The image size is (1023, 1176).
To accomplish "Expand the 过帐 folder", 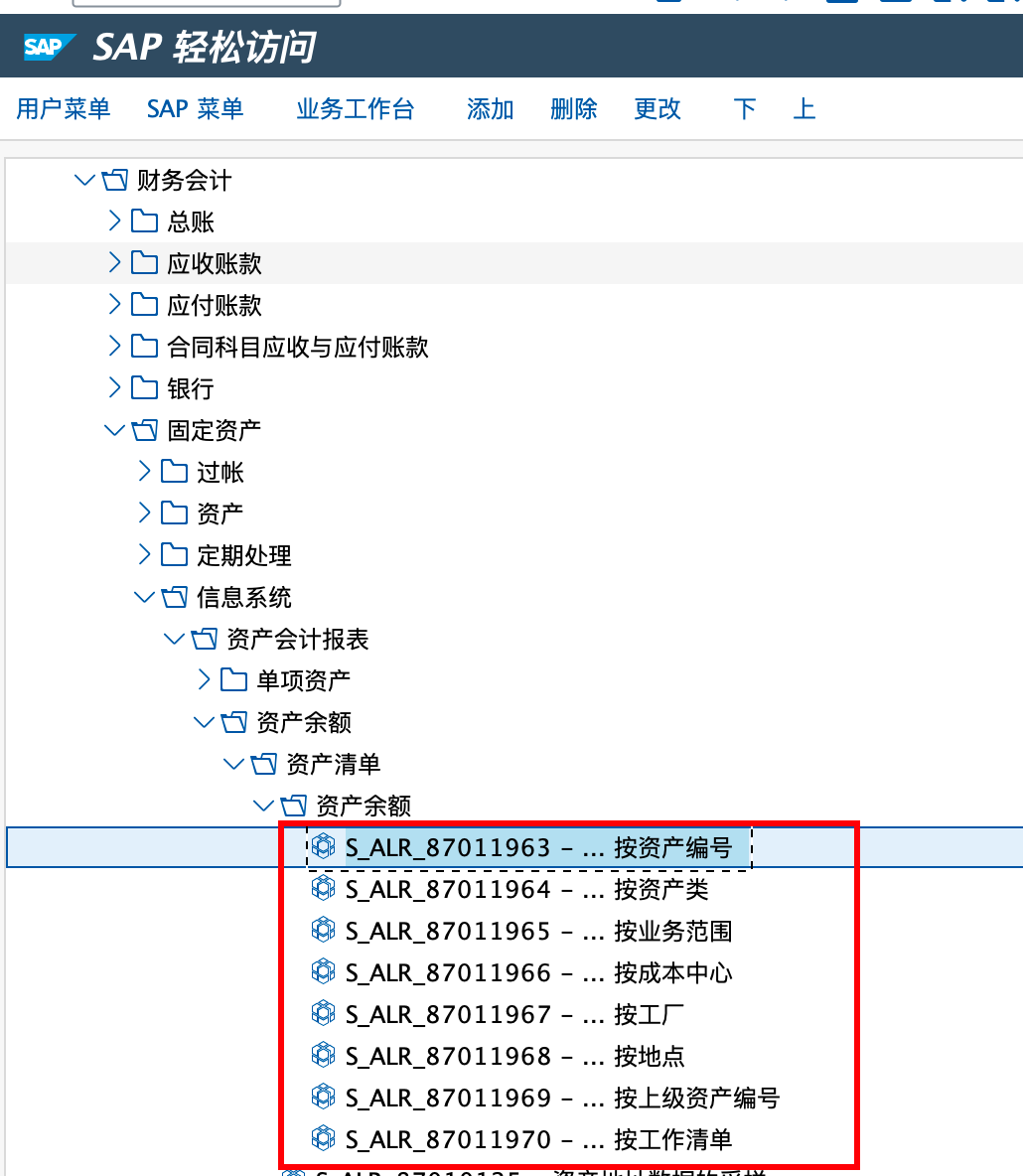I will coord(145,471).
